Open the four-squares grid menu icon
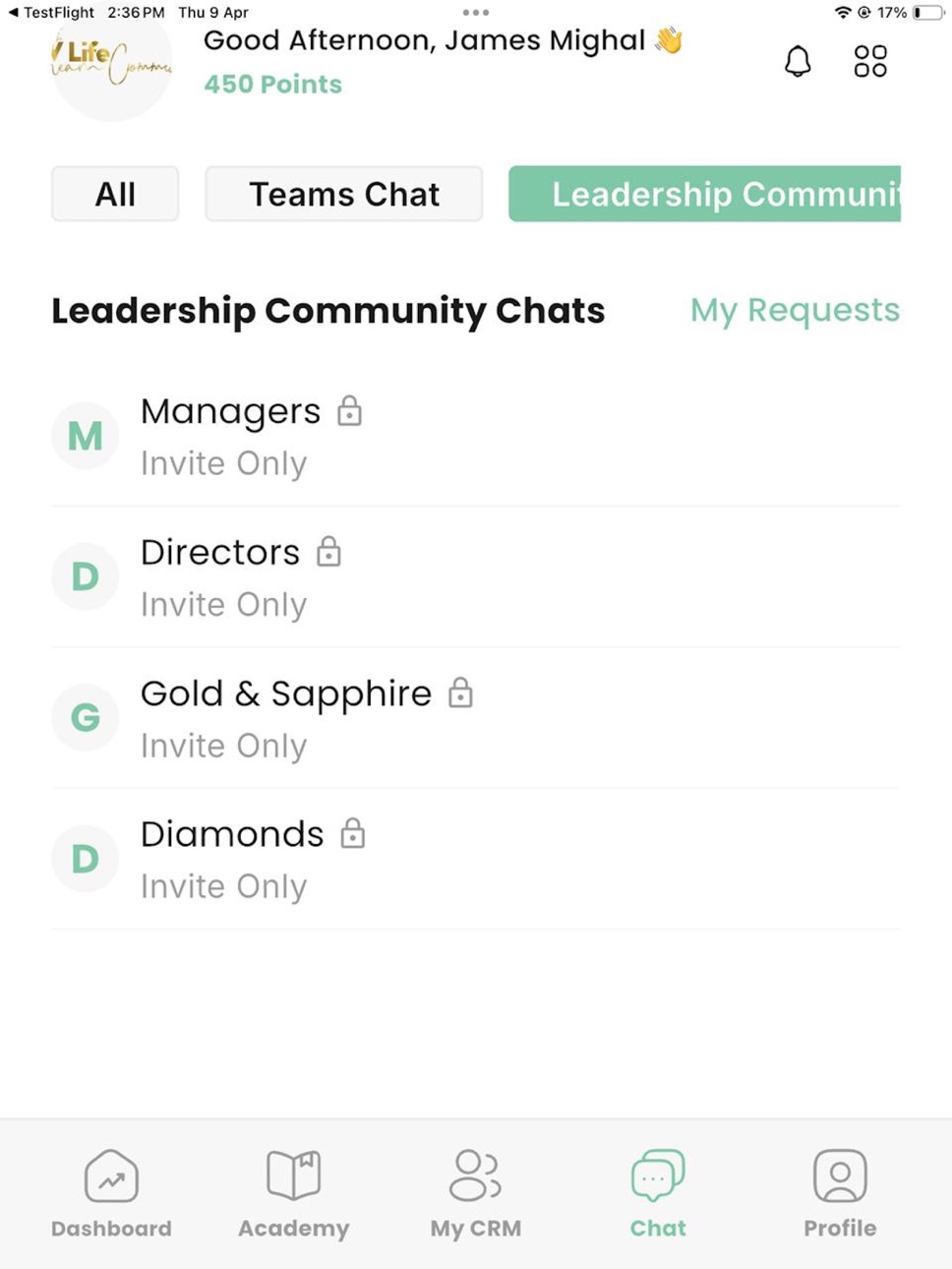Image resolution: width=952 pixels, height=1269 pixels. click(x=870, y=61)
